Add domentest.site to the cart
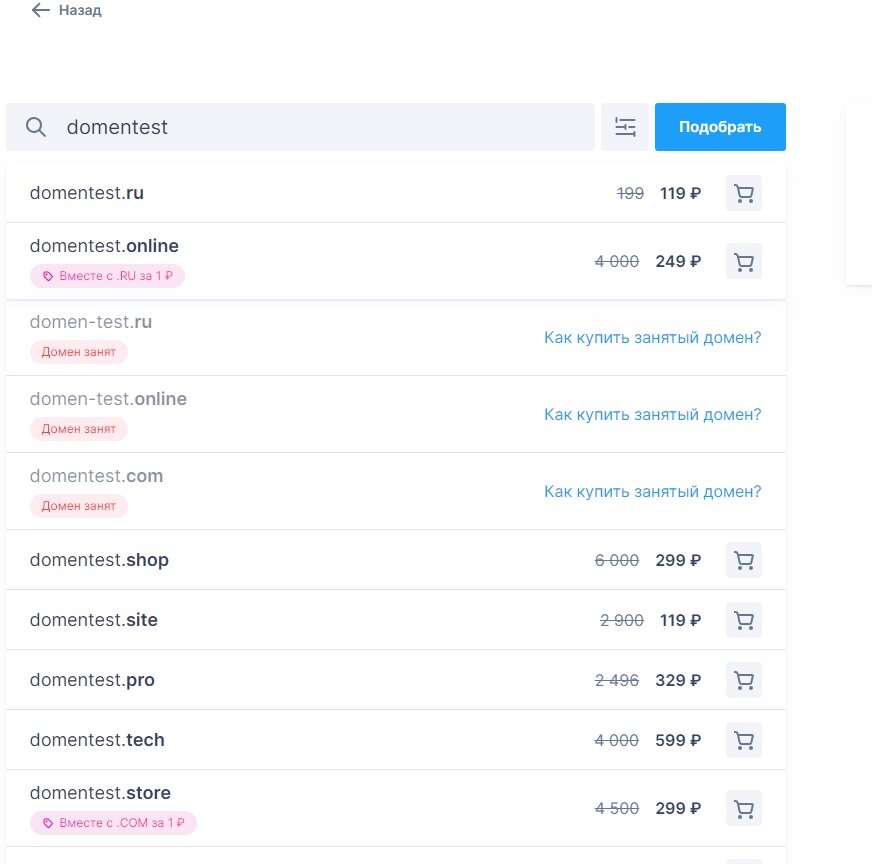This screenshot has height=864, width=872. pos(743,620)
